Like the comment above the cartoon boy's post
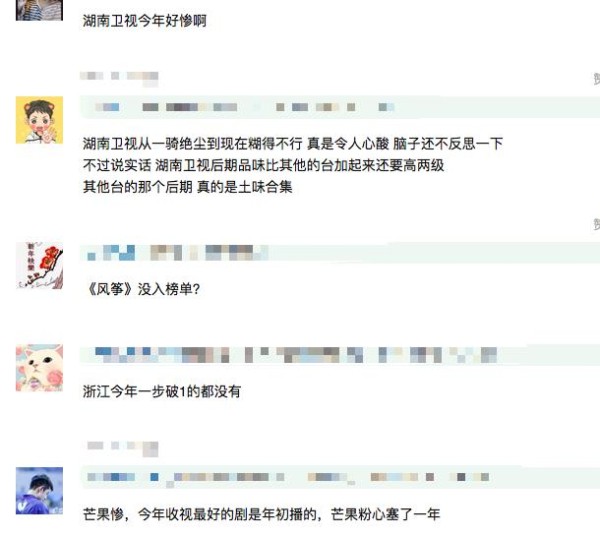 [x=596, y=79]
